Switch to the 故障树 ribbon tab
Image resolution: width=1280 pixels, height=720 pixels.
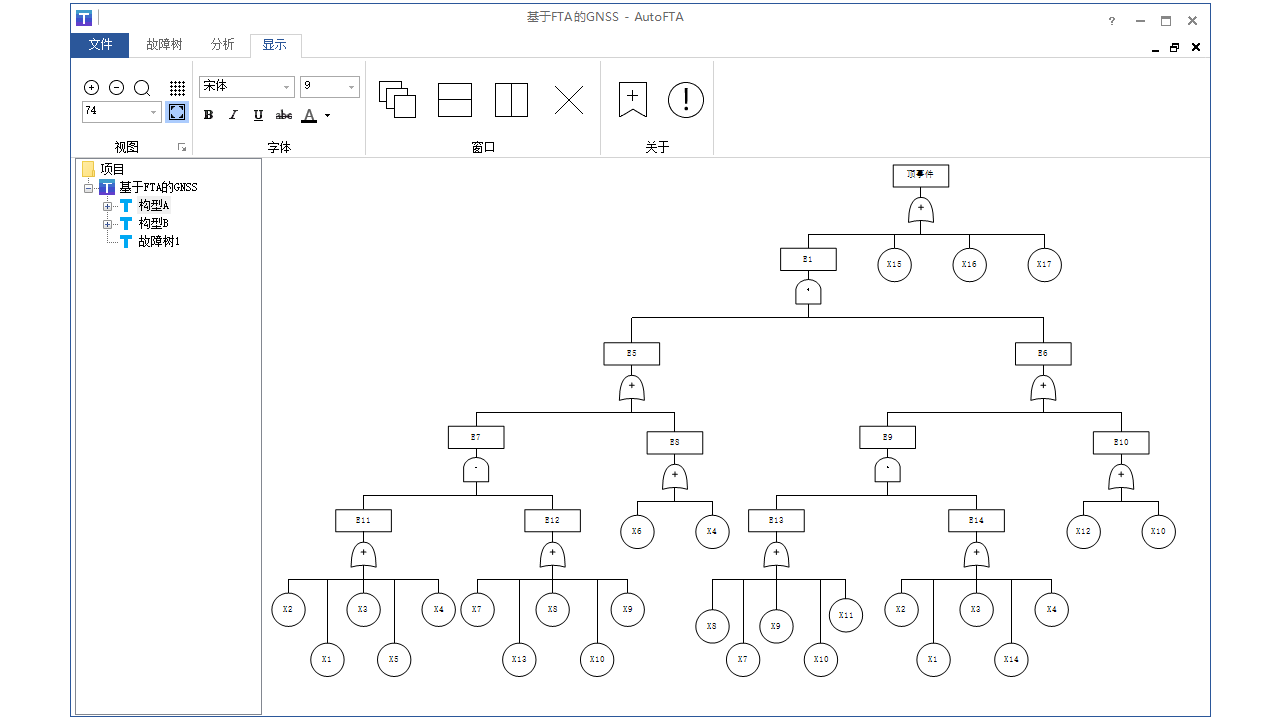point(164,44)
